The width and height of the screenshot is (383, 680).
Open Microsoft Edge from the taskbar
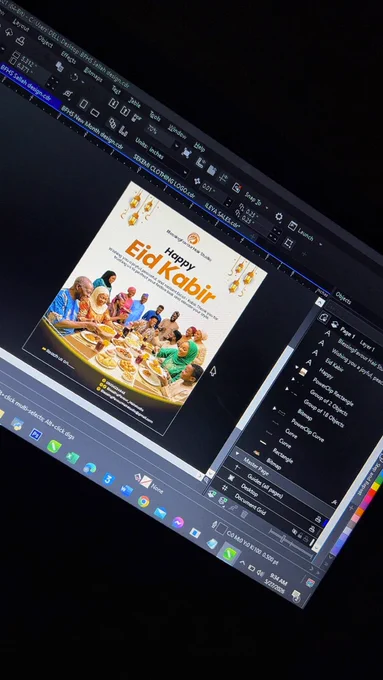pyautogui.click(x=90, y=468)
